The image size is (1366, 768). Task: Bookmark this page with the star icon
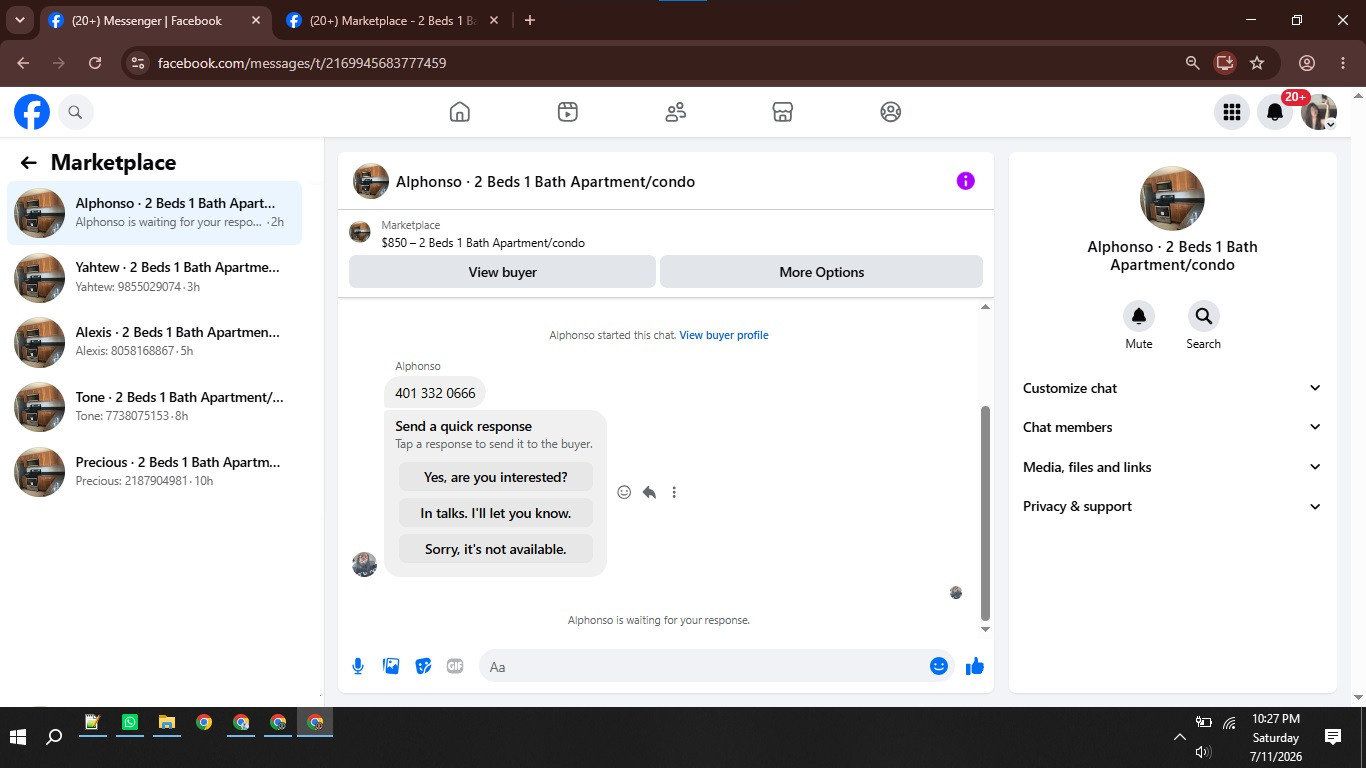[x=1257, y=63]
